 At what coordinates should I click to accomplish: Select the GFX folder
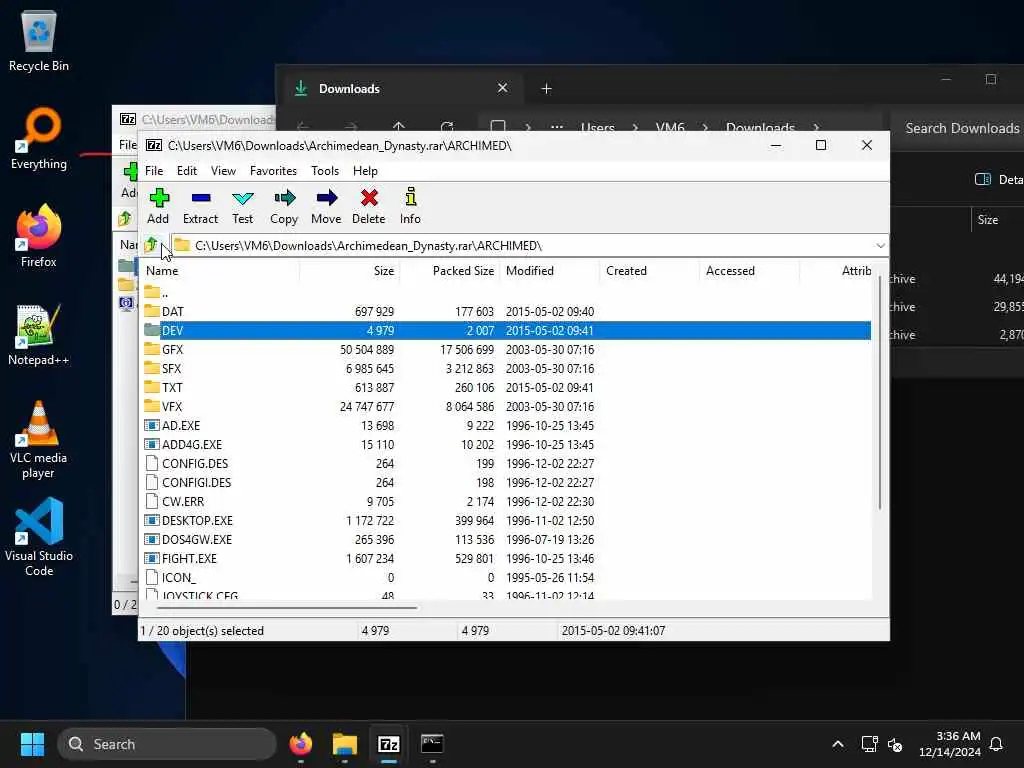tap(506, 349)
